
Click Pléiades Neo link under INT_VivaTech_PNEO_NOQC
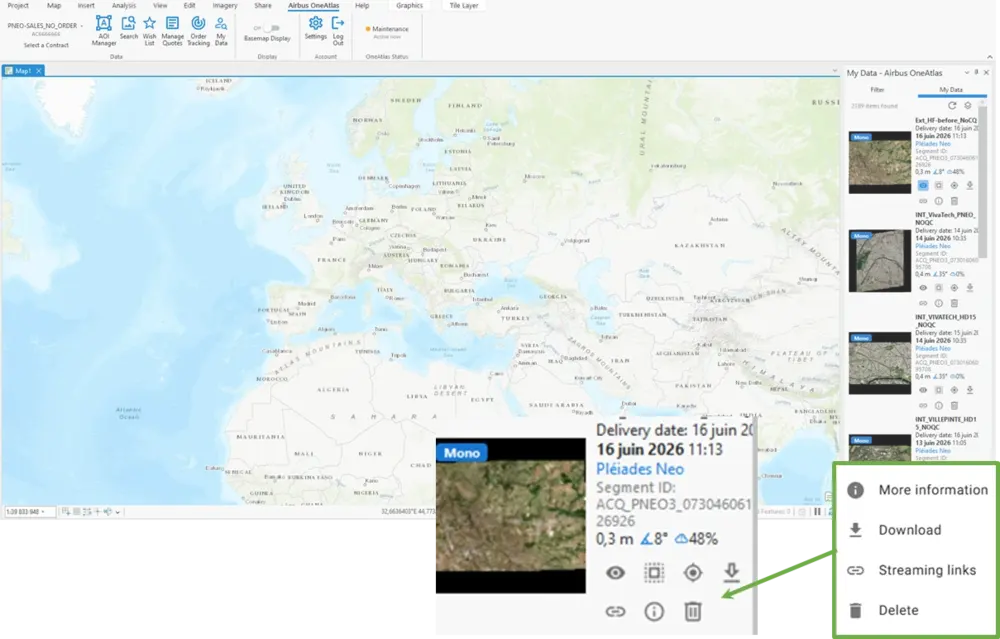pos(932,246)
